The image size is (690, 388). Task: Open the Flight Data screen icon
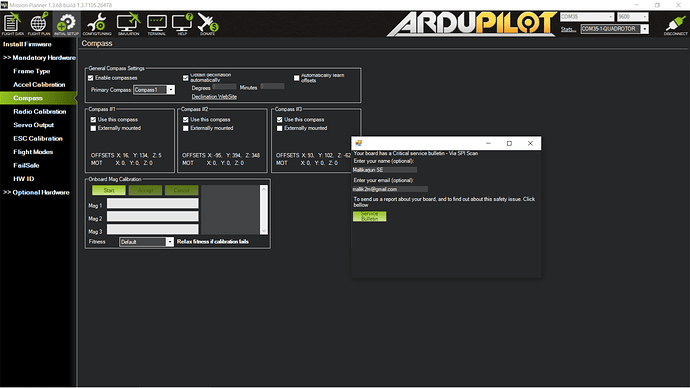(x=12, y=24)
